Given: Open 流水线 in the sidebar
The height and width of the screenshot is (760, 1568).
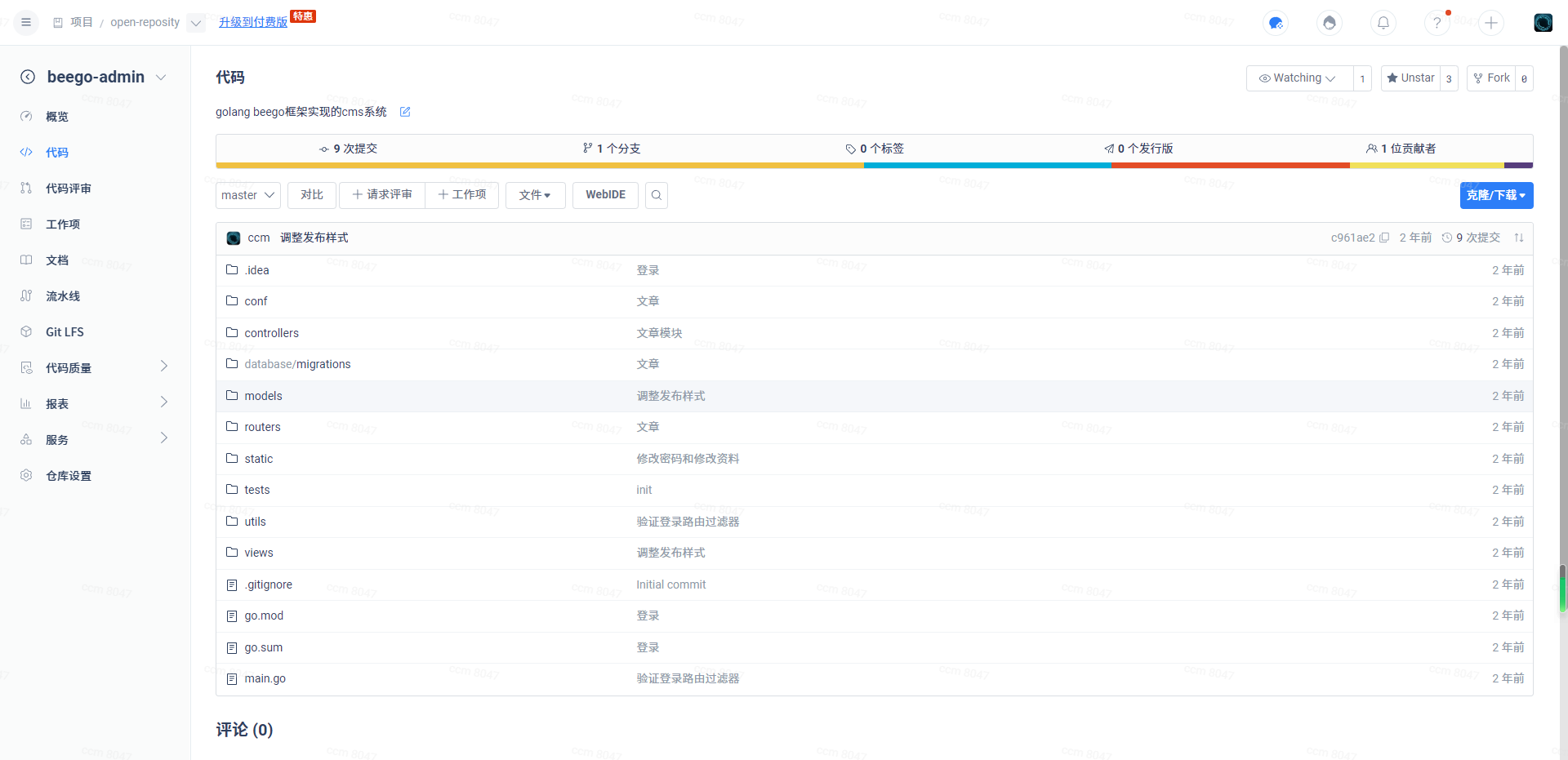Looking at the screenshot, I should click(63, 296).
